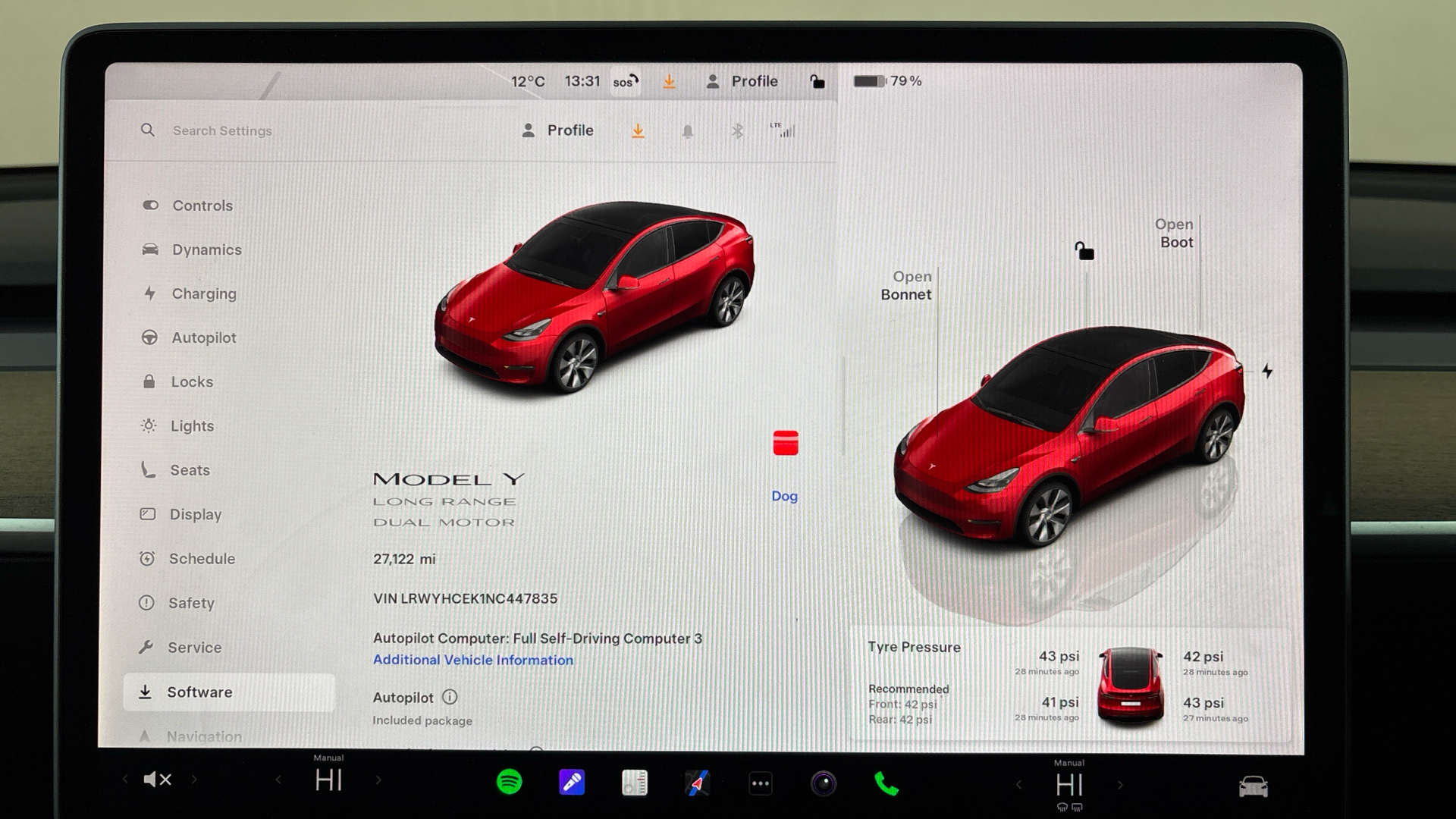This screenshot has height=819, width=1456.
Task: Open the notifications bell
Action: click(687, 131)
